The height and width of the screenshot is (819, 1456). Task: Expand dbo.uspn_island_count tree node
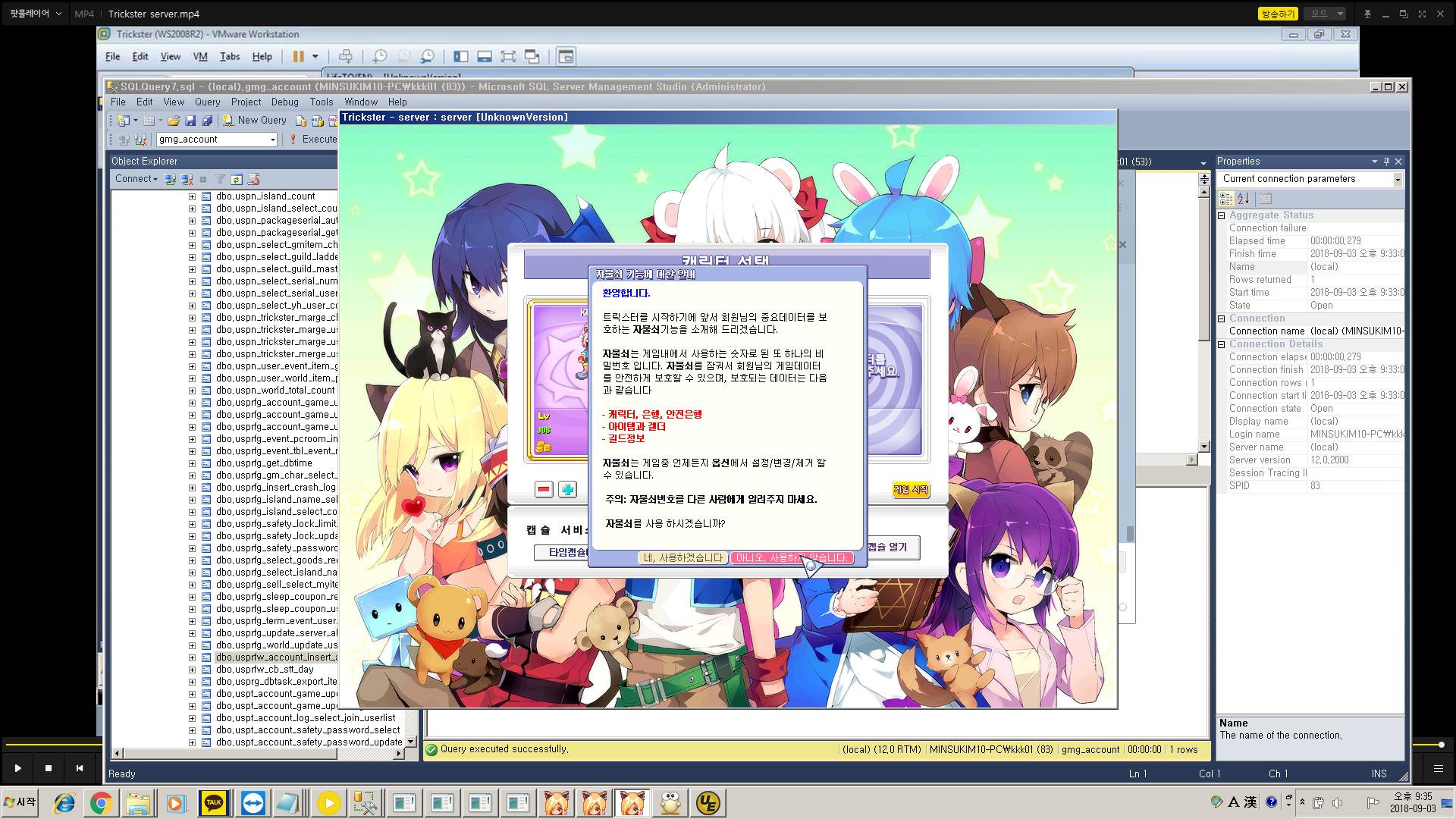pyautogui.click(x=192, y=196)
